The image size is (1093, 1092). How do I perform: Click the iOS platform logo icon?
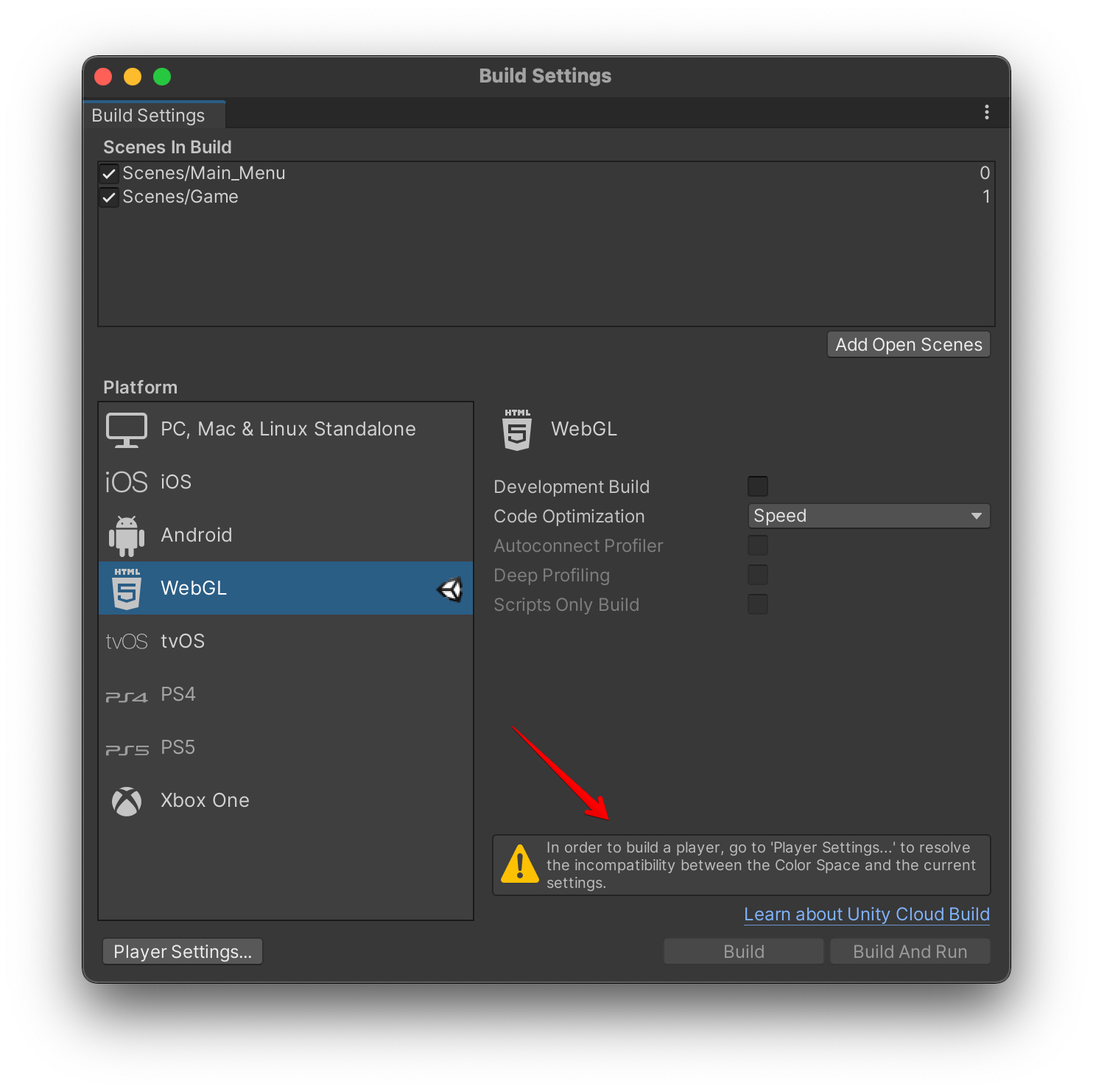[126, 482]
